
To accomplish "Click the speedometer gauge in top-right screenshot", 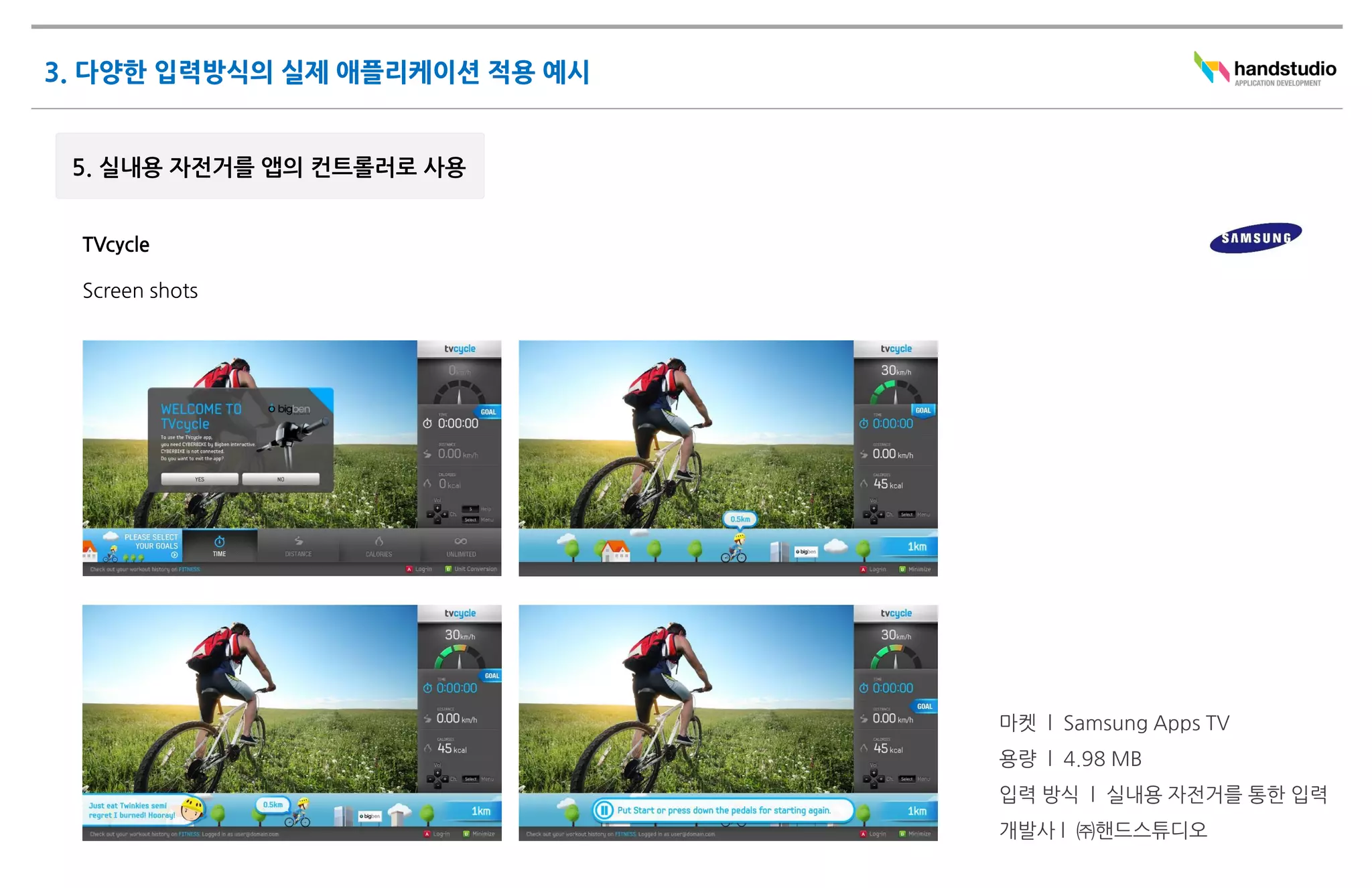I will tap(895, 392).
